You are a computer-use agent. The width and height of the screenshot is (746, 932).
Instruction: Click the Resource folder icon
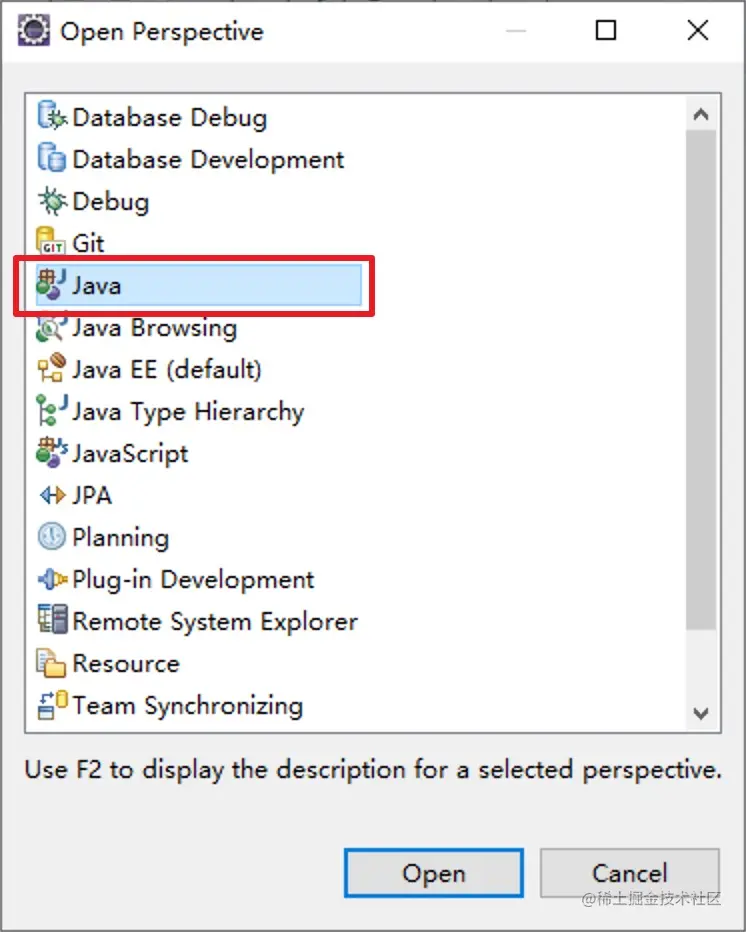tap(51, 663)
